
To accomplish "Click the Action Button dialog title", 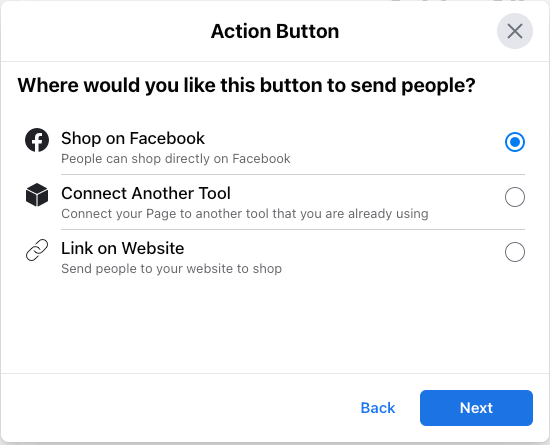I will 275,31.
